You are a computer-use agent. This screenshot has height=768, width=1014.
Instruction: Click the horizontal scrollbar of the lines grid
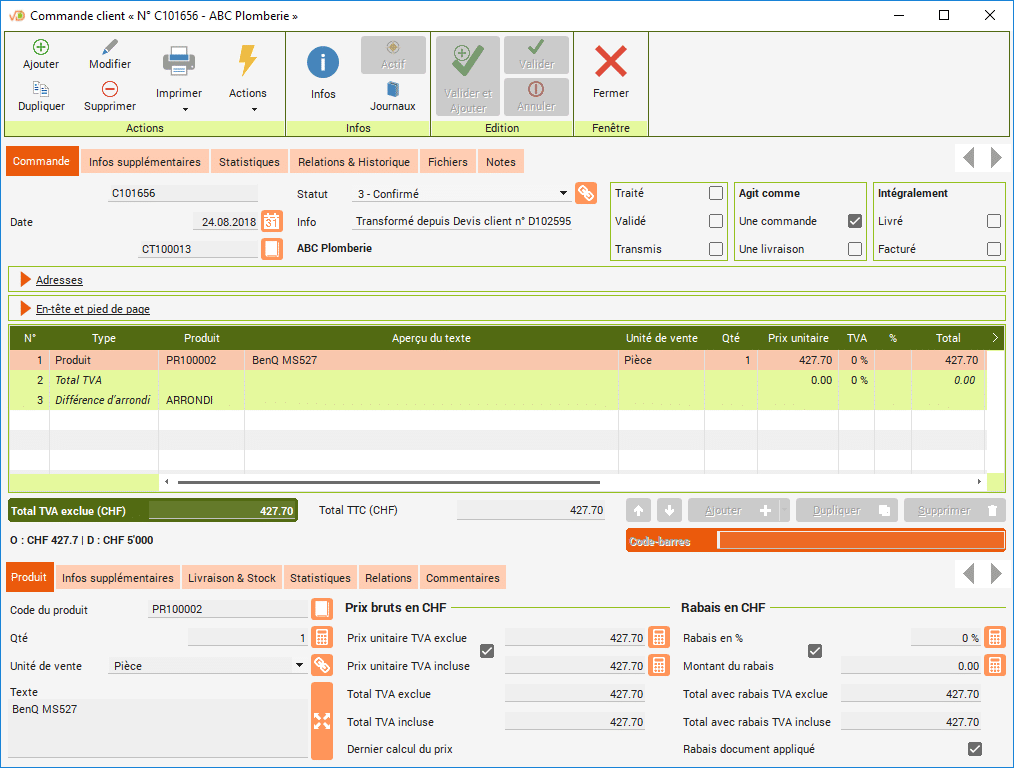pos(570,482)
